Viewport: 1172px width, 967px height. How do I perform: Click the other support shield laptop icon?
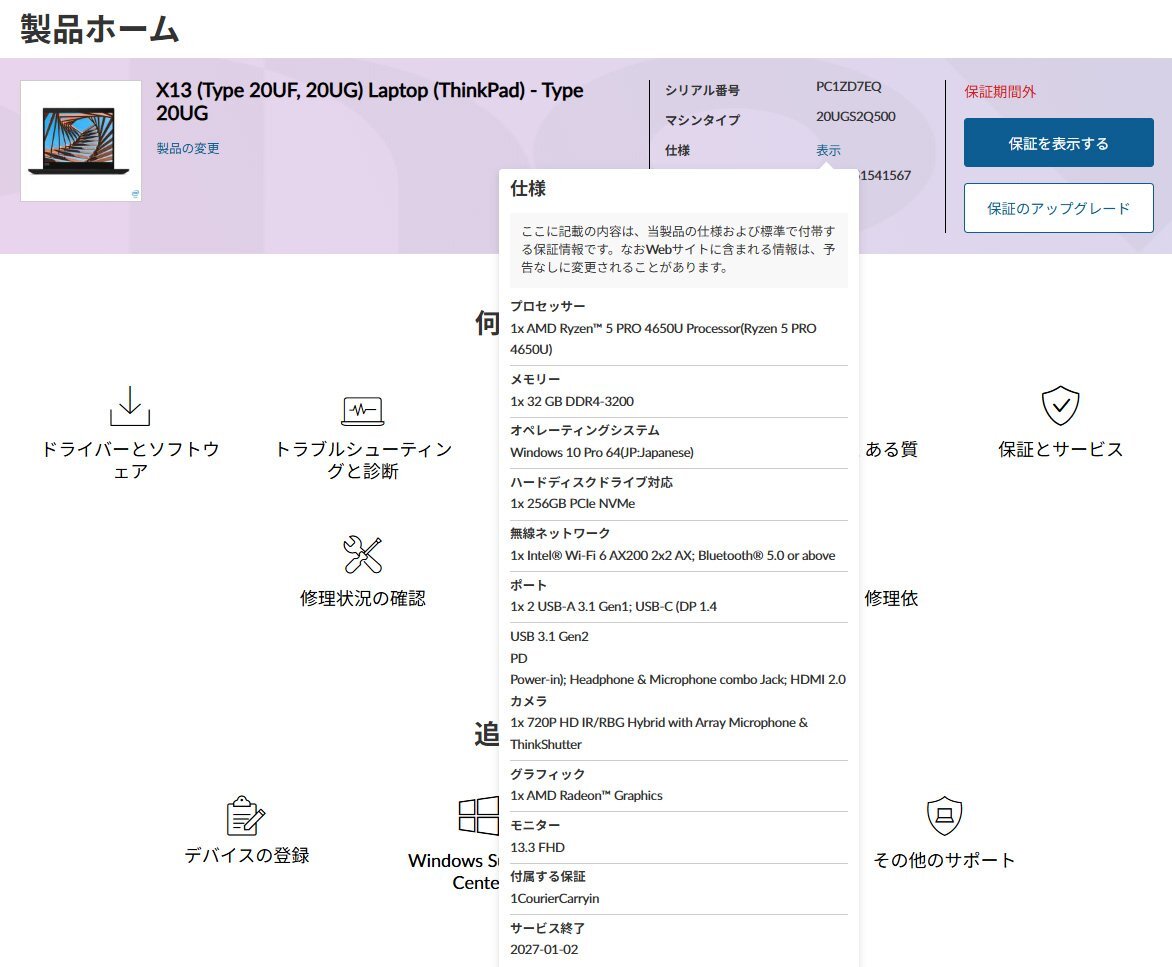(944, 815)
